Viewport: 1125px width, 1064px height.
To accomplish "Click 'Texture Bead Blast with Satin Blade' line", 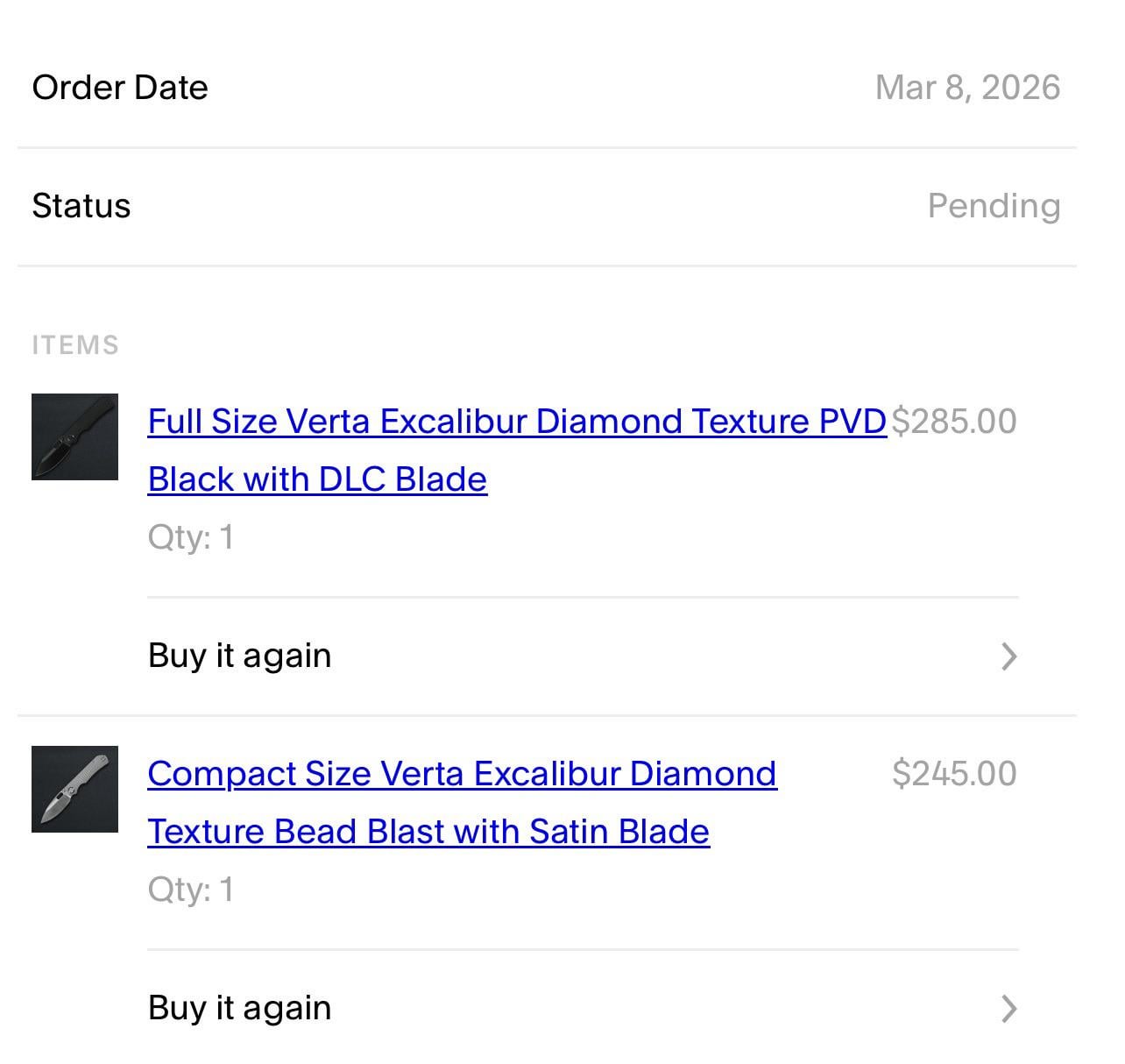I will (428, 832).
